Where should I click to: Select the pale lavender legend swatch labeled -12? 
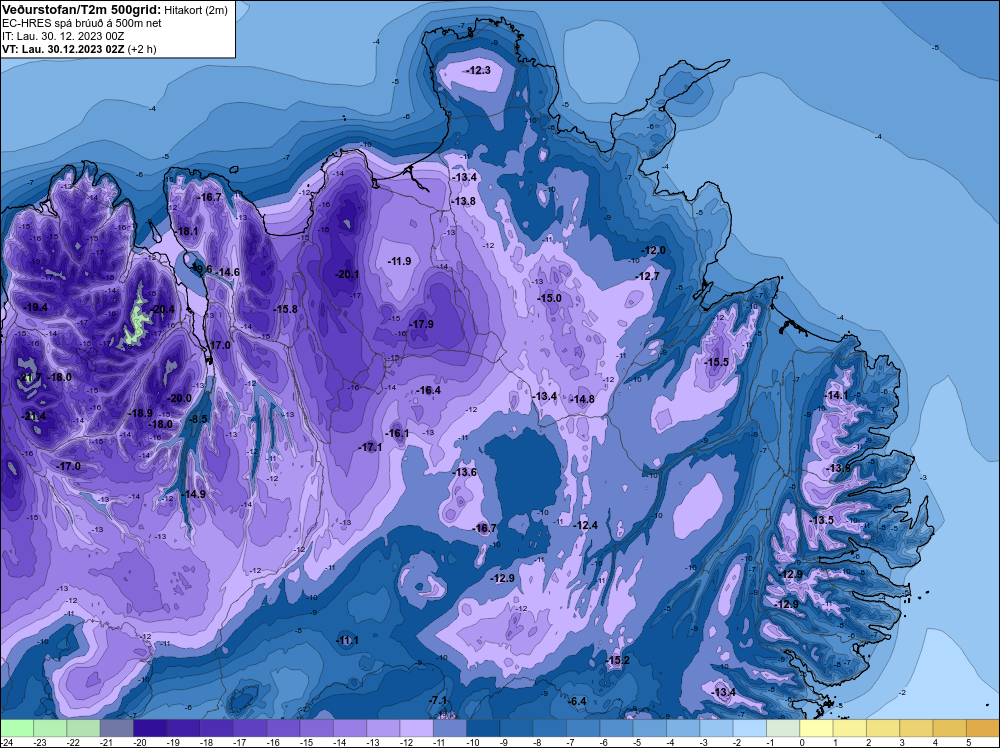(x=416, y=728)
